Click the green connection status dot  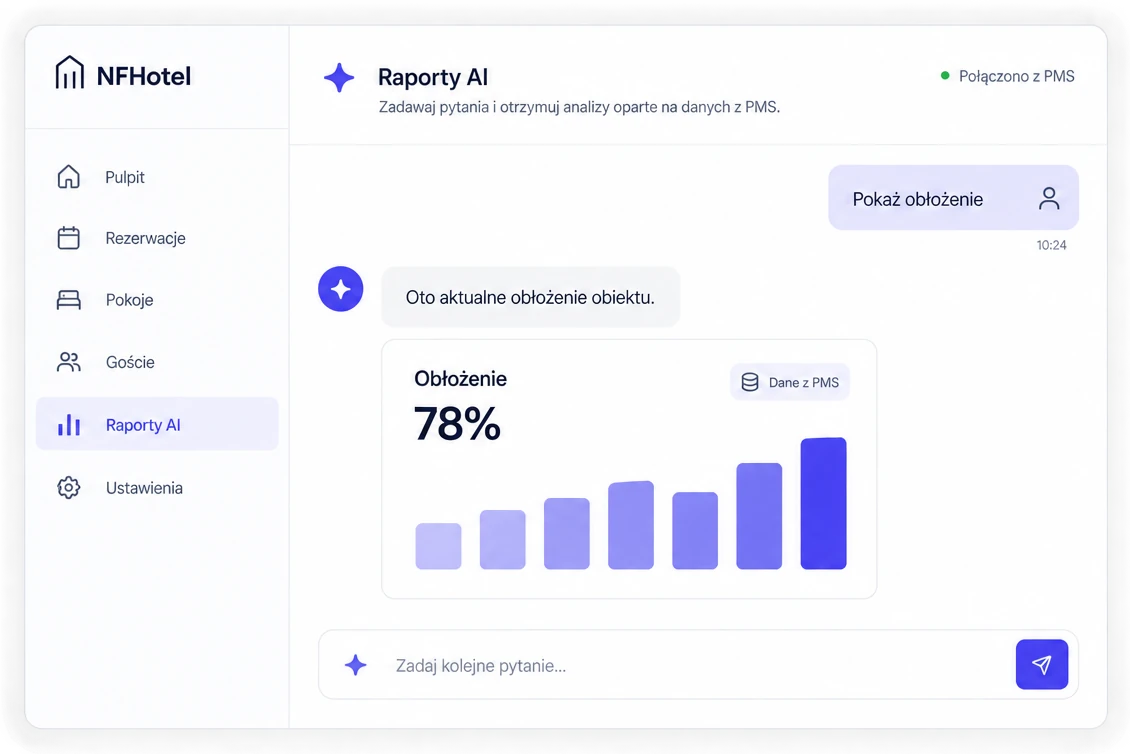point(945,76)
